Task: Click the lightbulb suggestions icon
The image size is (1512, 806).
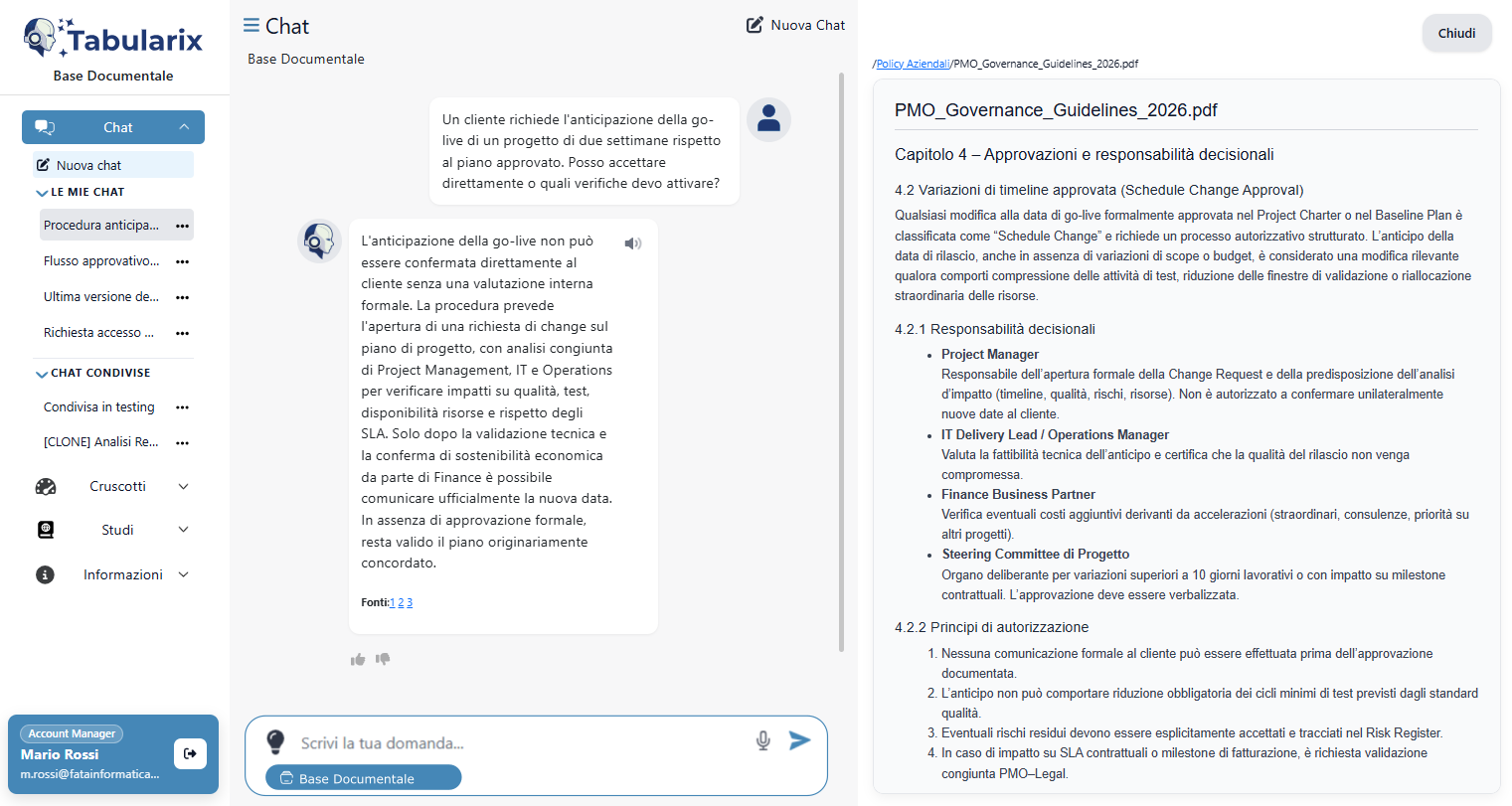Action: click(x=275, y=741)
